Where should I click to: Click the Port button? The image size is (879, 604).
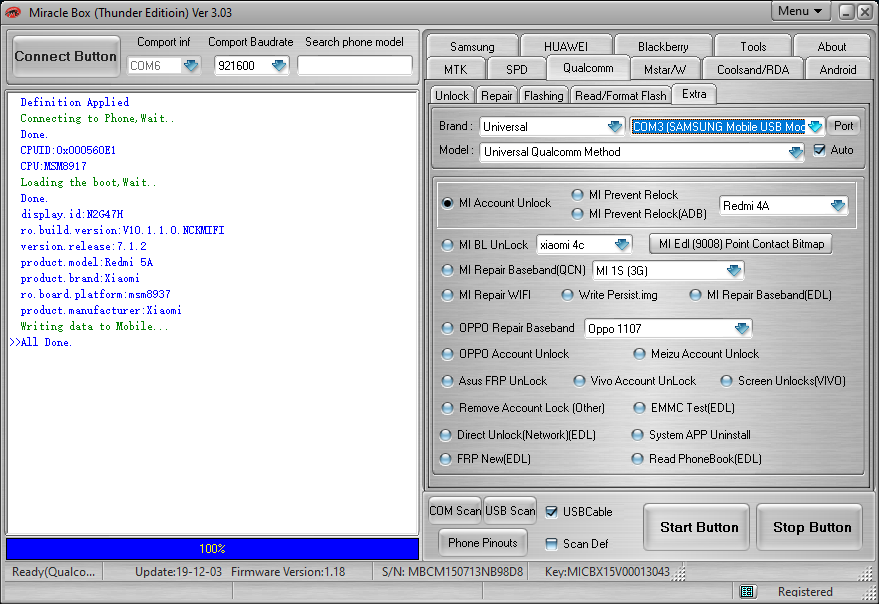point(843,126)
